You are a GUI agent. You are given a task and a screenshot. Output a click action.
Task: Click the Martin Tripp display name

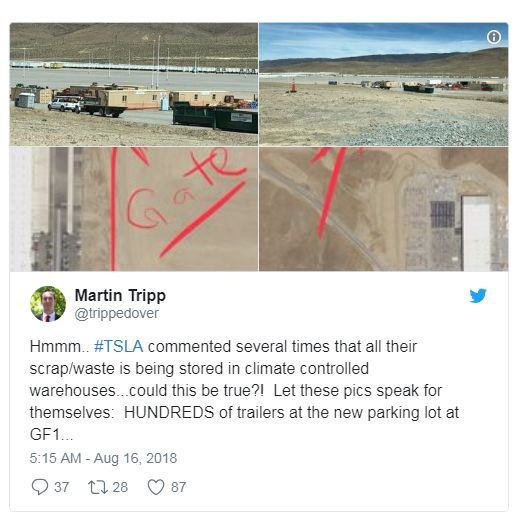coord(120,295)
